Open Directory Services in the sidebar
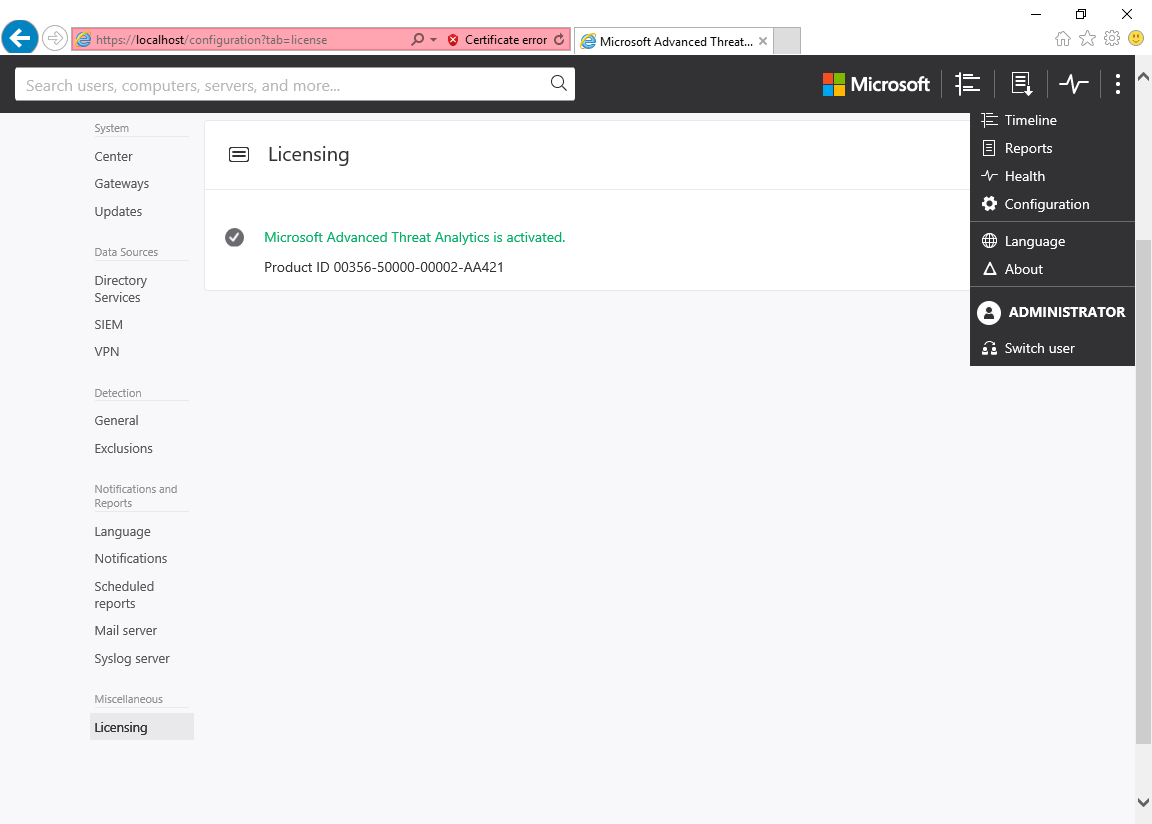The height and width of the screenshot is (824, 1152). click(x=120, y=289)
